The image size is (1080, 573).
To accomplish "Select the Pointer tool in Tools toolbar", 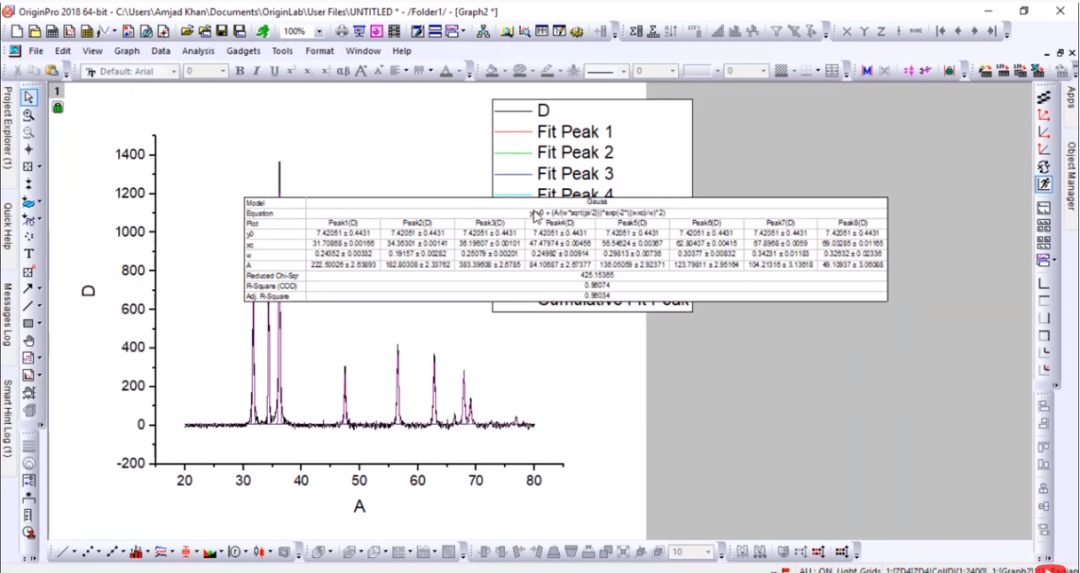I will point(29,97).
